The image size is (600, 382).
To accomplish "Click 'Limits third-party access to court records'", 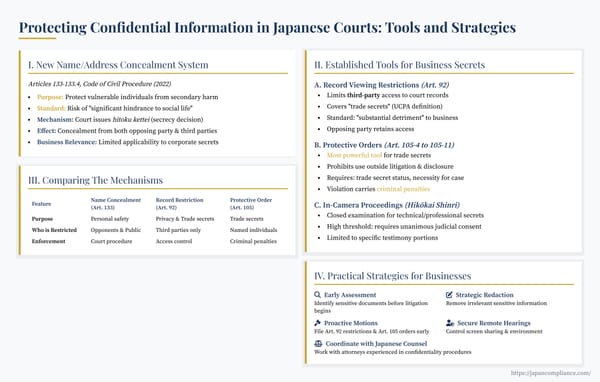I will point(387,95).
